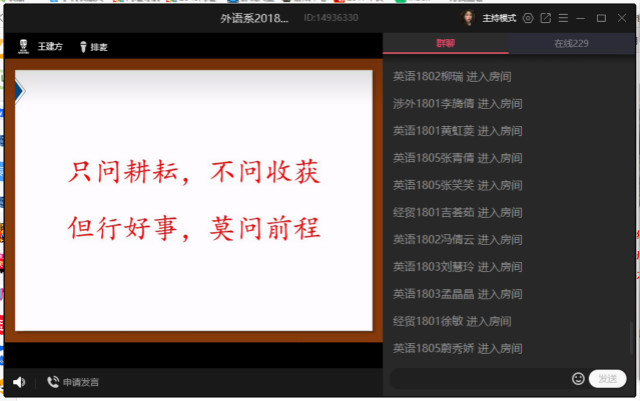Switch to the 群聊 group chat tab

click(445, 43)
